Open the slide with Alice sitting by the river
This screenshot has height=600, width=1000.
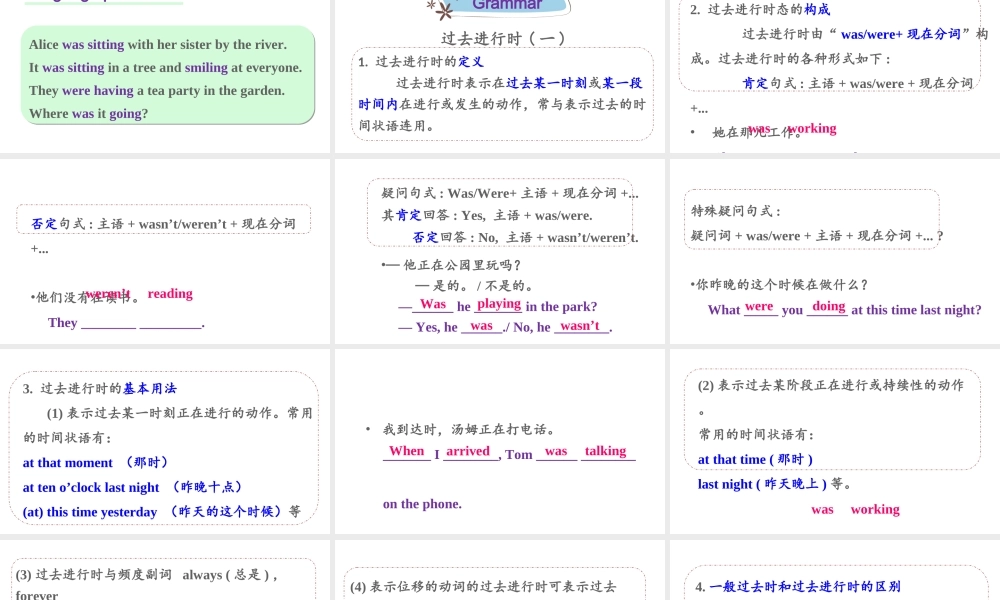(165, 77)
